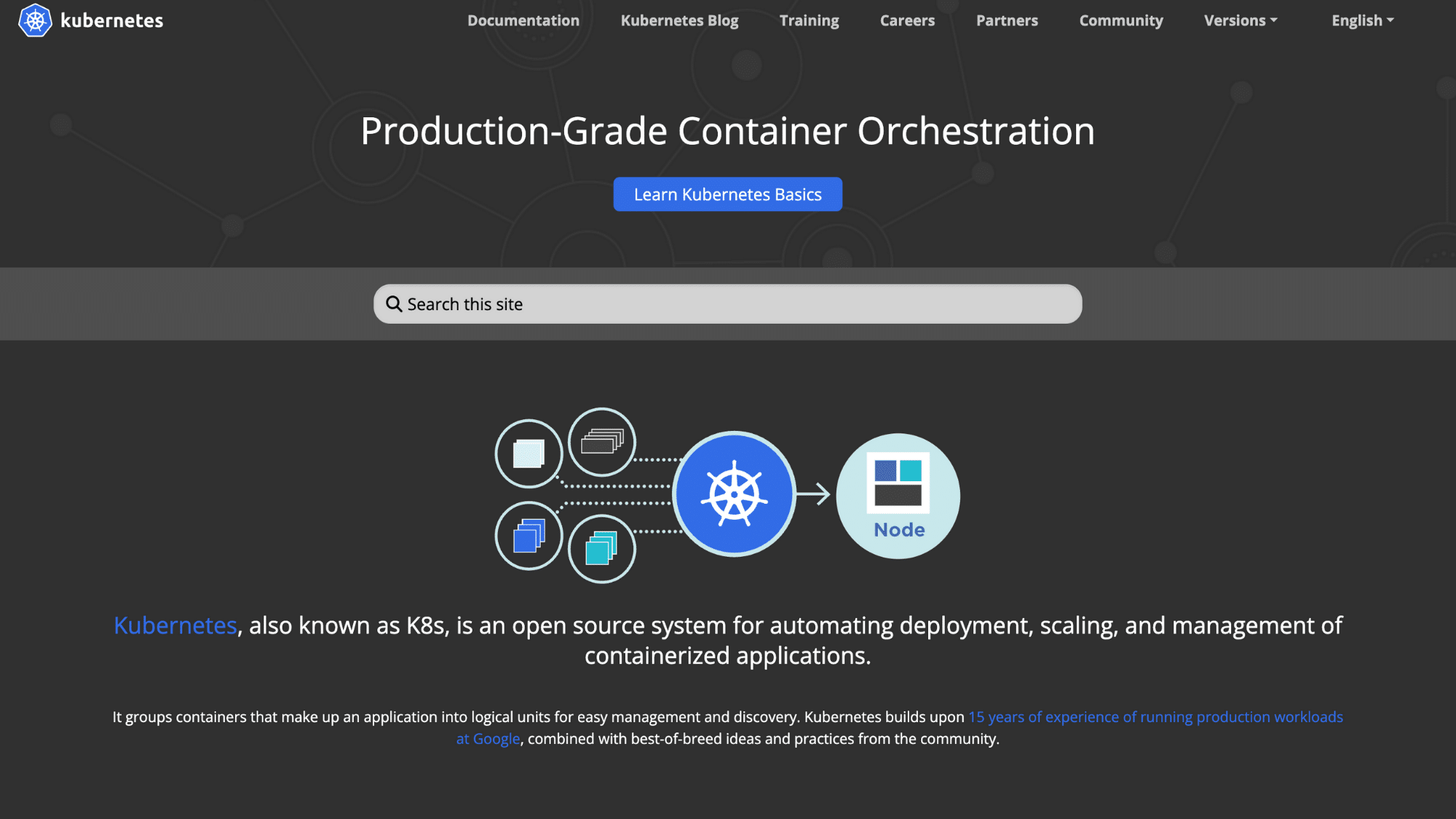Open the Documentation menu item

523,20
